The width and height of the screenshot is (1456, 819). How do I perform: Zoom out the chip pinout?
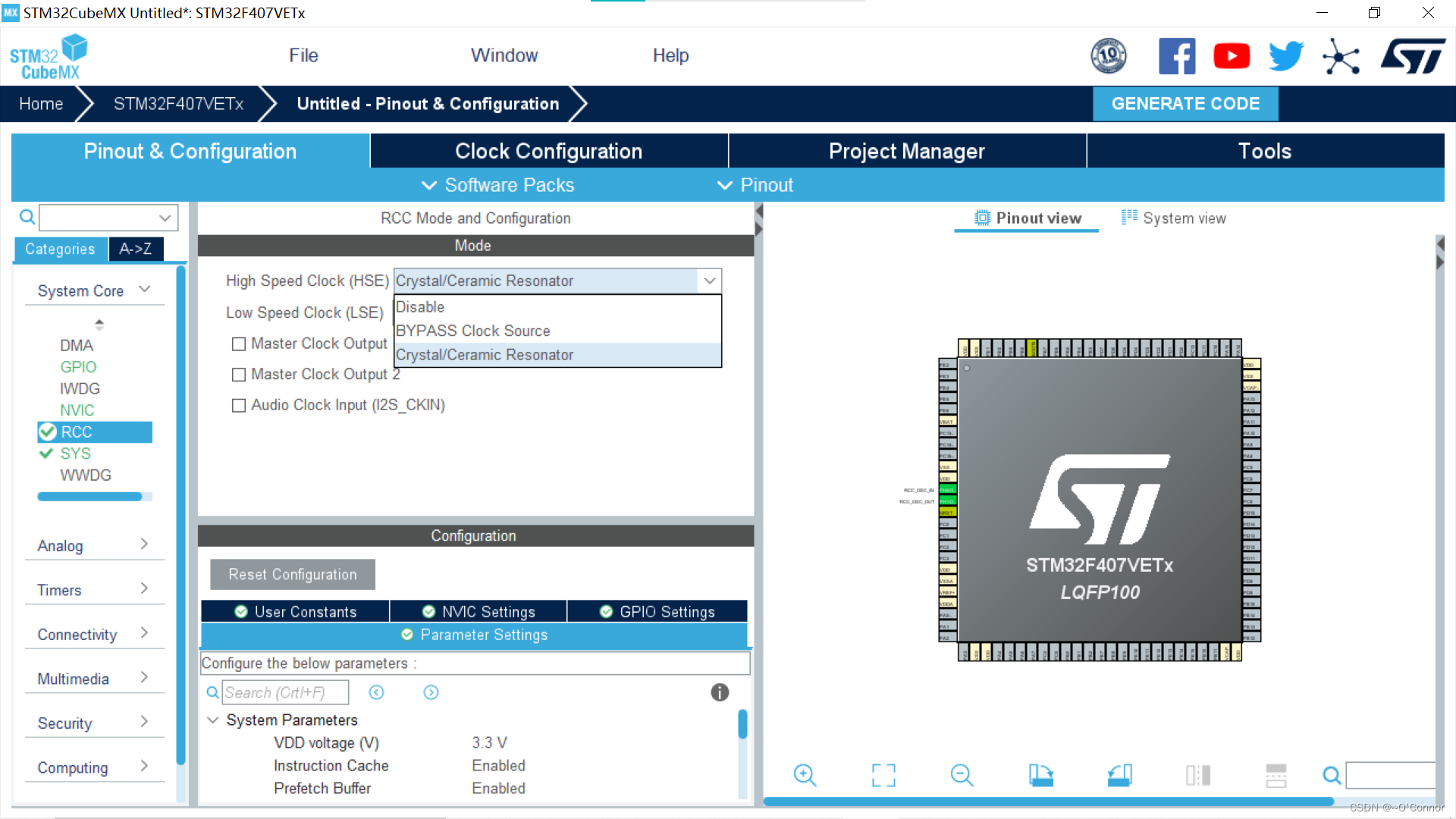(962, 775)
